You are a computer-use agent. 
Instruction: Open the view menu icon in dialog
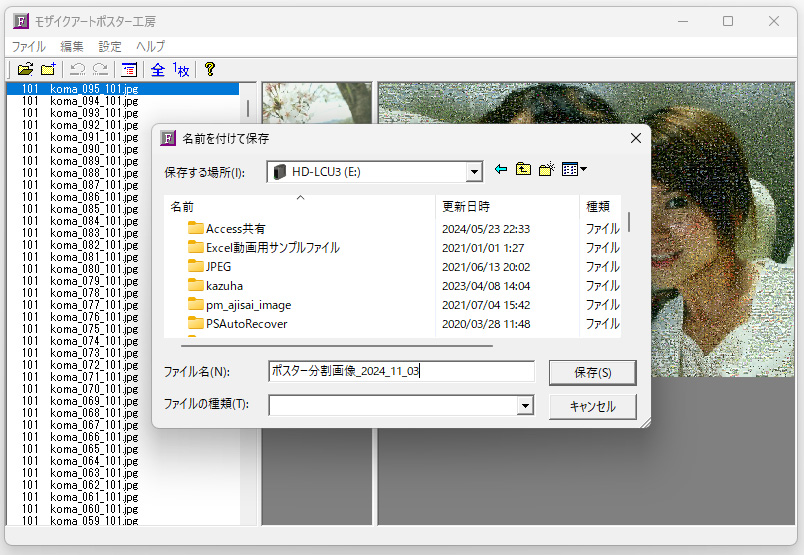click(x=574, y=169)
